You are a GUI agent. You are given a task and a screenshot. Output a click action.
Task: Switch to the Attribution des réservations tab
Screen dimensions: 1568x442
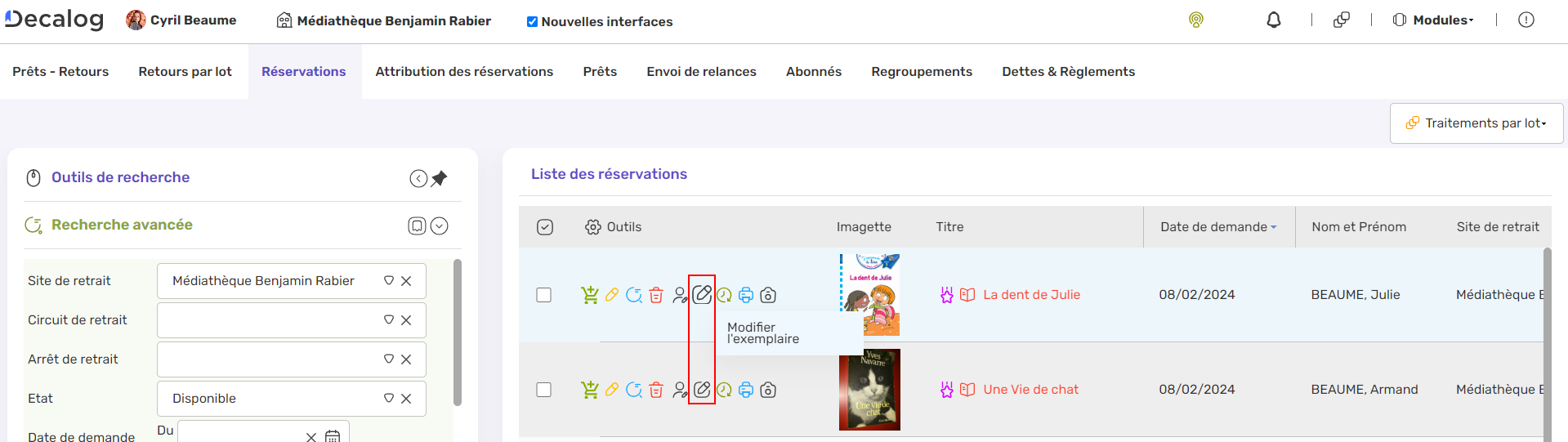coord(464,72)
